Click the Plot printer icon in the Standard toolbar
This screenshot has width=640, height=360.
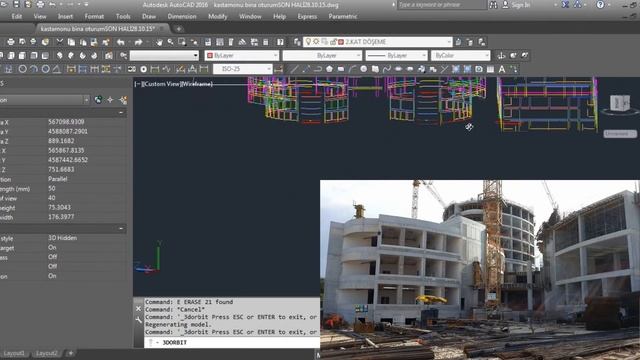coord(11,42)
